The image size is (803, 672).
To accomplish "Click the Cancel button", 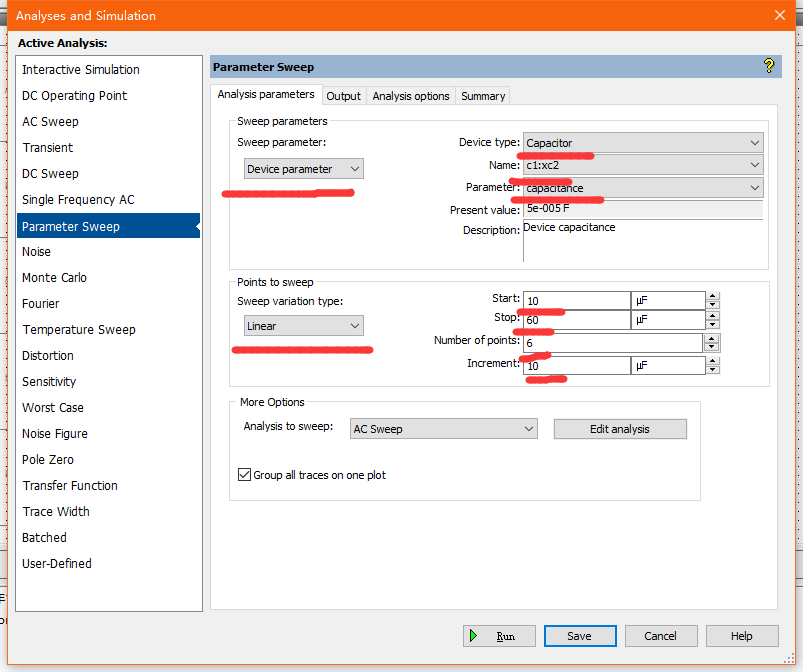I will [661, 636].
